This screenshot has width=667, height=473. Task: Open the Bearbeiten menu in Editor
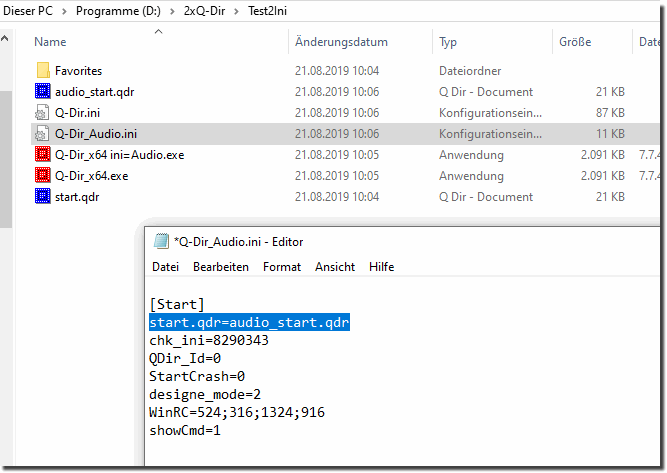click(221, 267)
